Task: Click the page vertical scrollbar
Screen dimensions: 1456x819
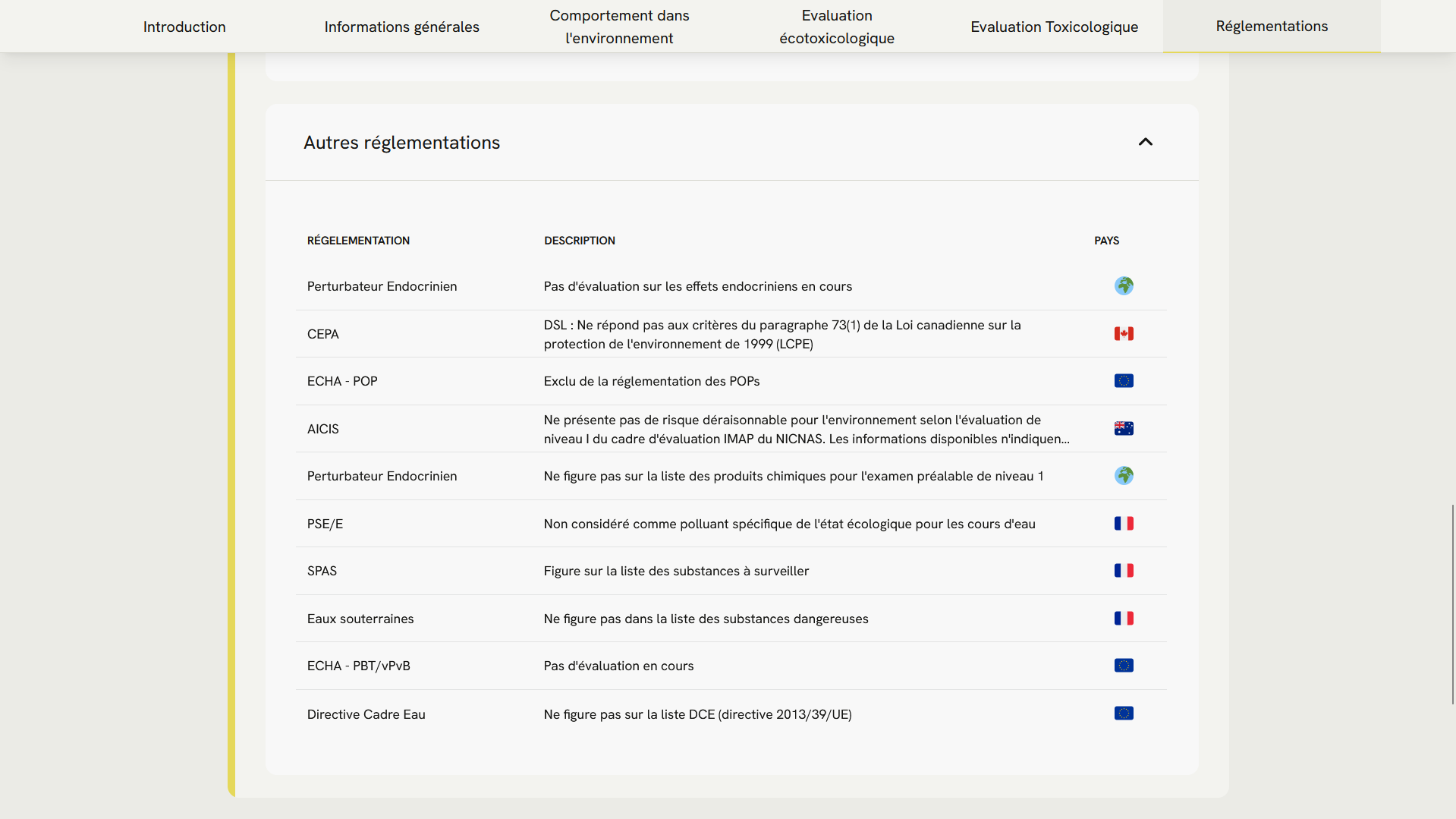Action: coord(1452,603)
